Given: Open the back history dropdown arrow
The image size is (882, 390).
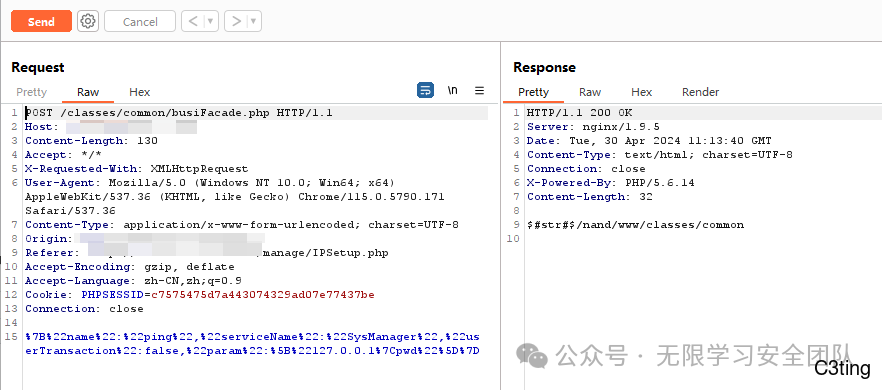Looking at the screenshot, I should pyautogui.click(x=211, y=21).
